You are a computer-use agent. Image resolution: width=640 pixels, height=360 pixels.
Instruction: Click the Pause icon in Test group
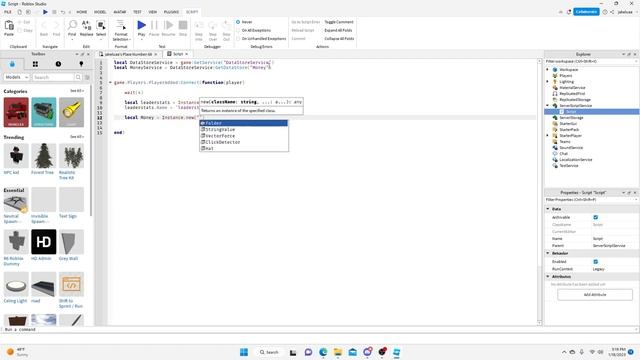point(154,25)
